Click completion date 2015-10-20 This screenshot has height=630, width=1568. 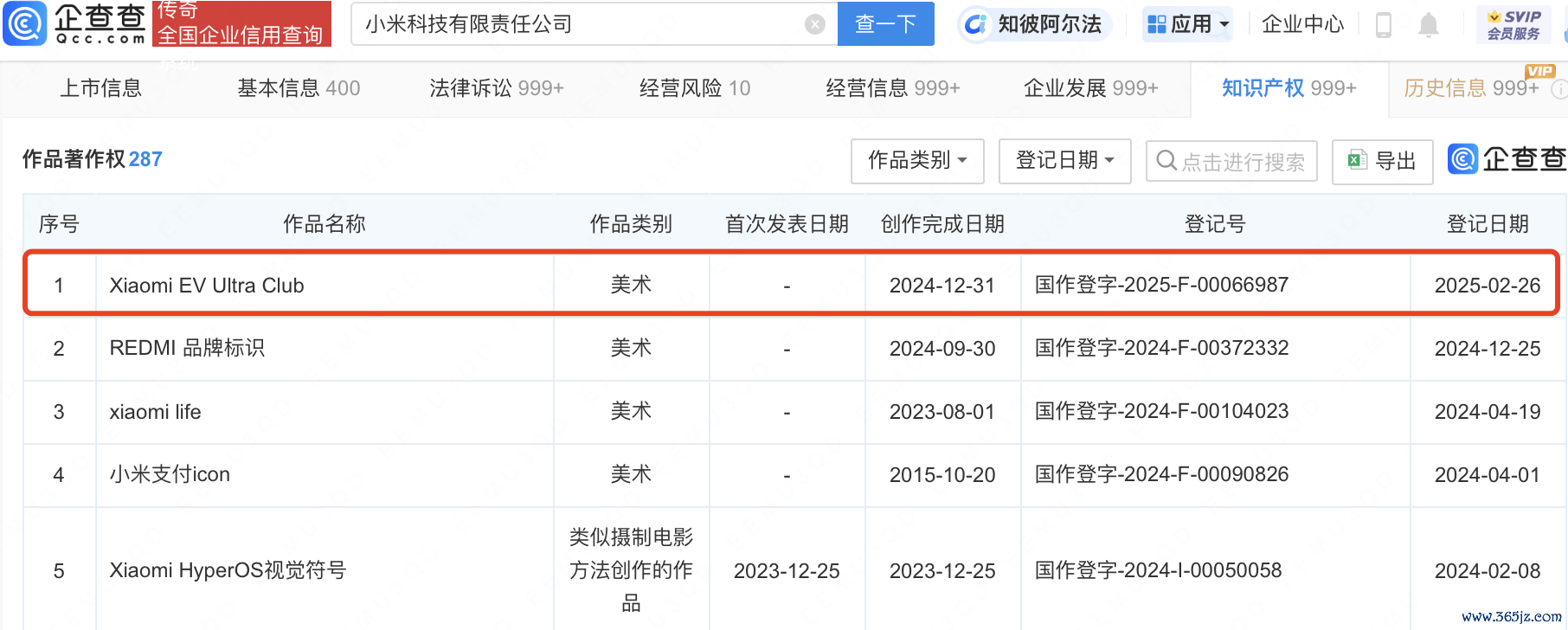(942, 475)
